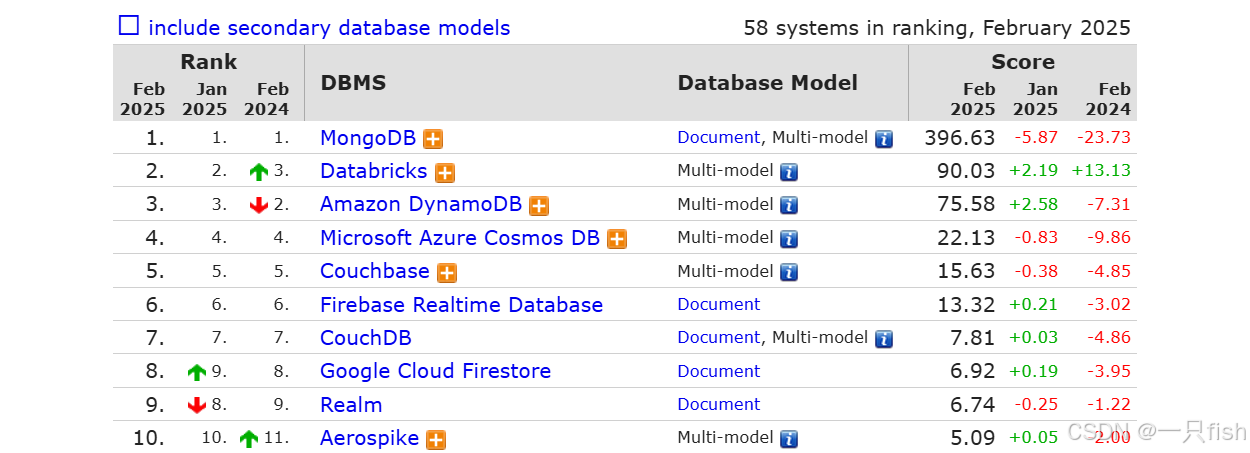Image resolution: width=1250 pixels, height=453 pixels.
Task: Click the Google Cloud Firestore score 6.92
Action: coord(972,371)
